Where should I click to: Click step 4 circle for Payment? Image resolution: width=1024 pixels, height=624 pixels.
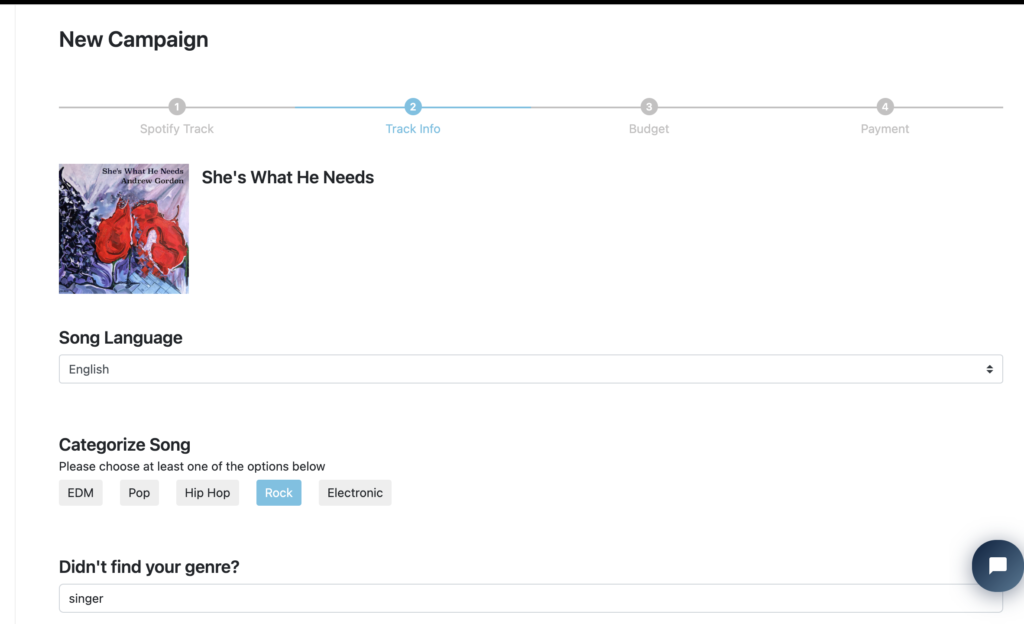pos(885,106)
